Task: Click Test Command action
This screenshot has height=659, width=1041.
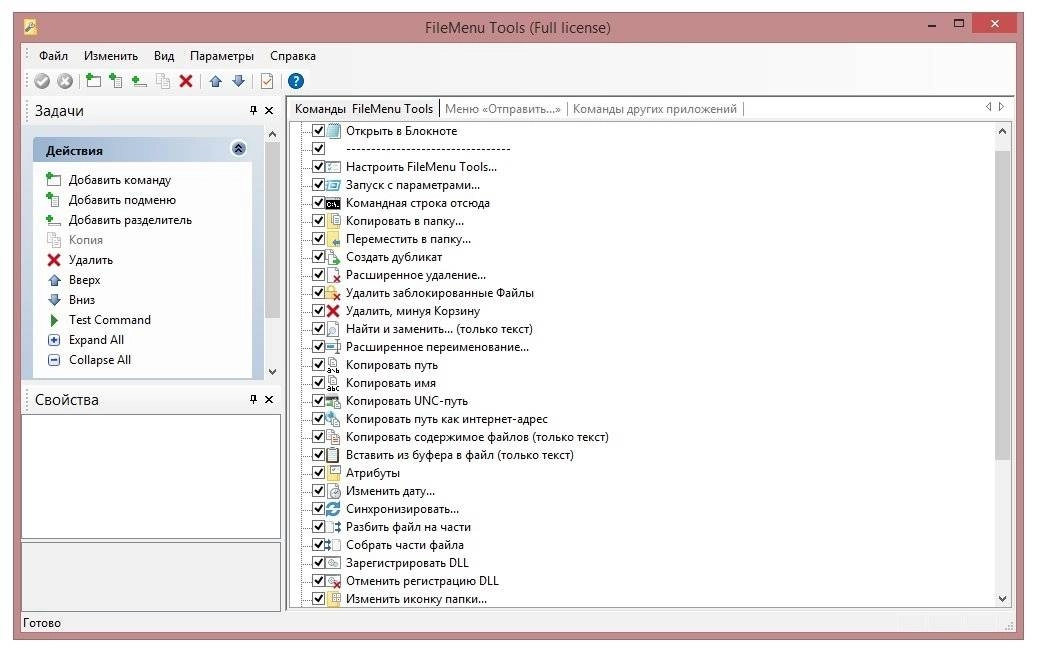Action: [x=110, y=320]
